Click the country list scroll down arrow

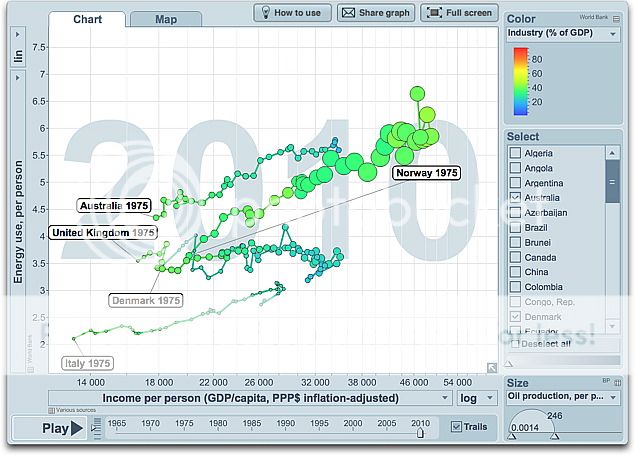point(612,326)
